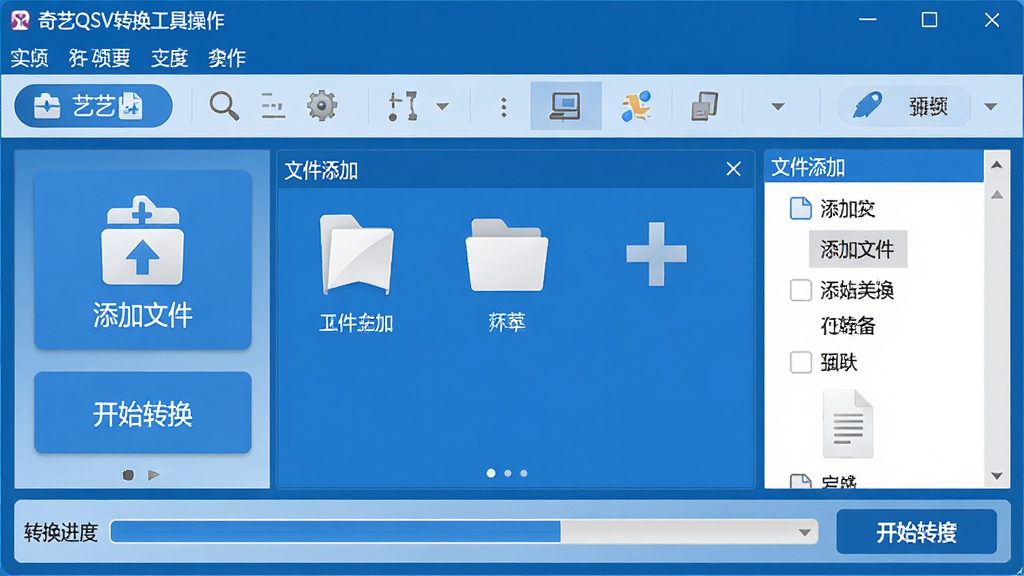
Task: Open the dropdown arrow at progress bar end
Action: (x=805, y=532)
